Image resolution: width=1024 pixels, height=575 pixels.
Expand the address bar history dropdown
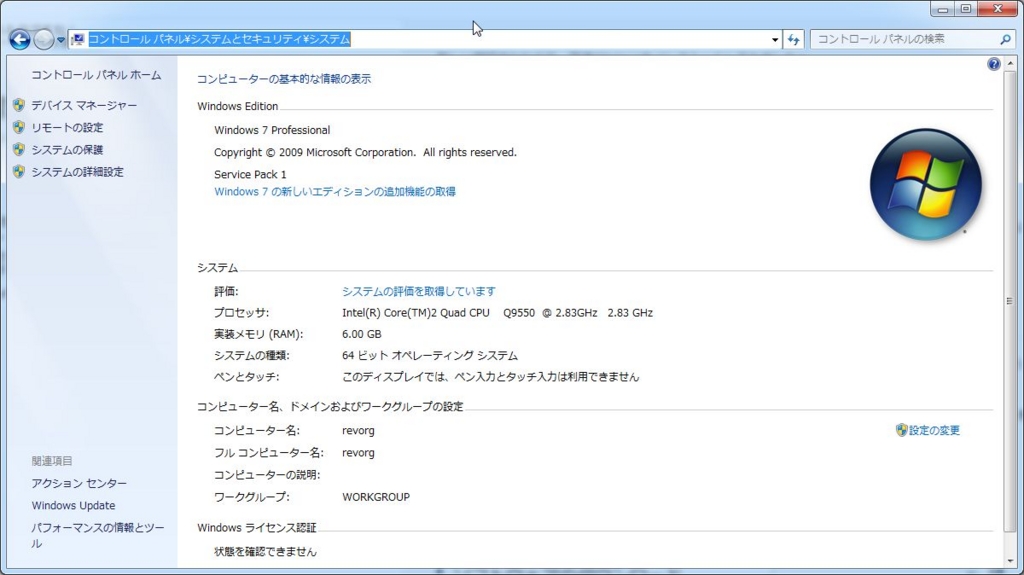click(775, 40)
